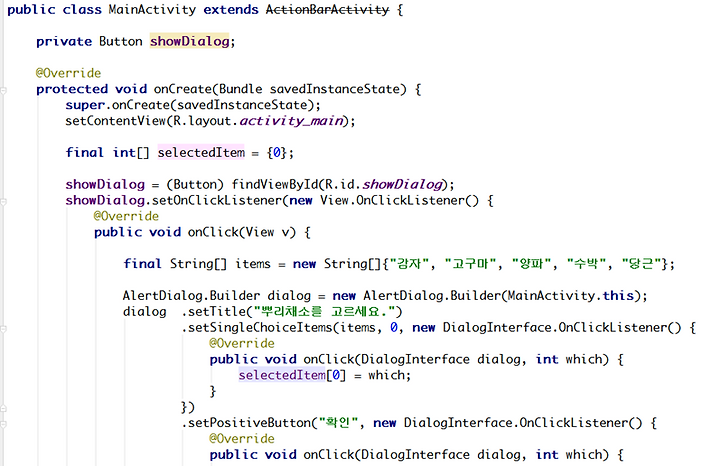The width and height of the screenshot is (720, 466).
Task: Click setOnClickListener method name
Action: coord(216,201)
